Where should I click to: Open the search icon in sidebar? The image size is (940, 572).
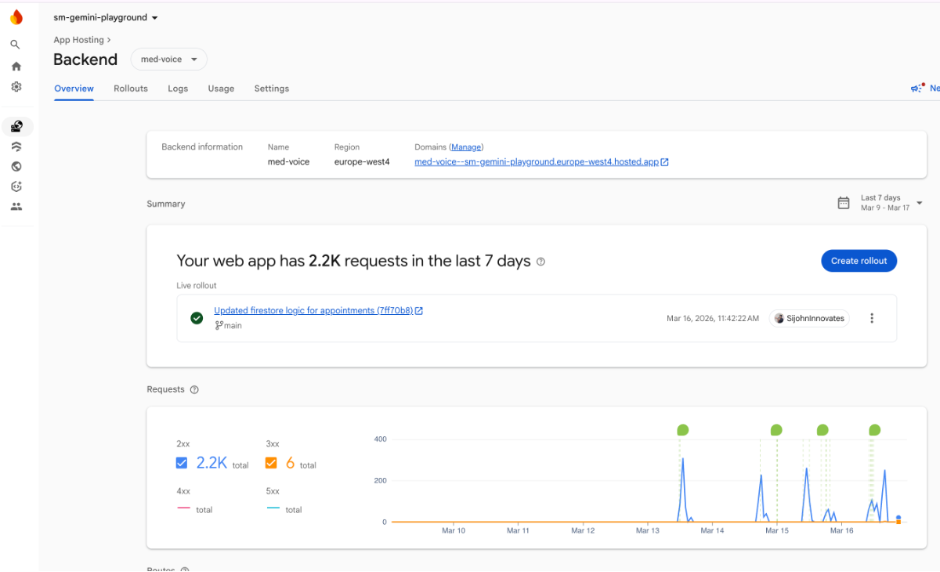coord(16,44)
